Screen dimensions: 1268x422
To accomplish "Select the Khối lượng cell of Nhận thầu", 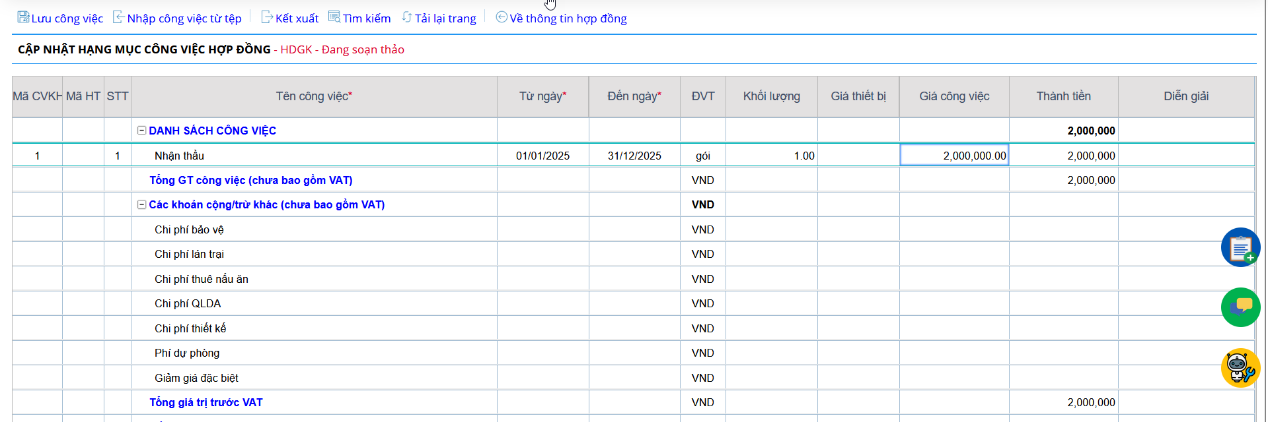I will (771, 155).
